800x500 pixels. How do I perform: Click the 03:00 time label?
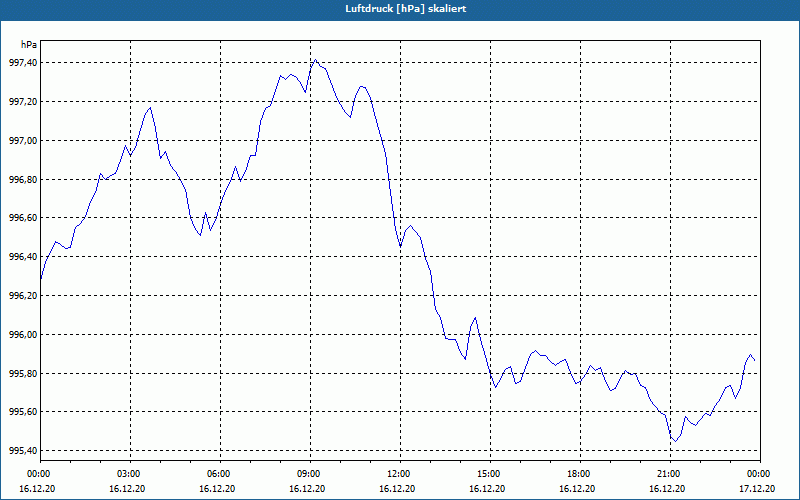pyautogui.click(x=130, y=474)
